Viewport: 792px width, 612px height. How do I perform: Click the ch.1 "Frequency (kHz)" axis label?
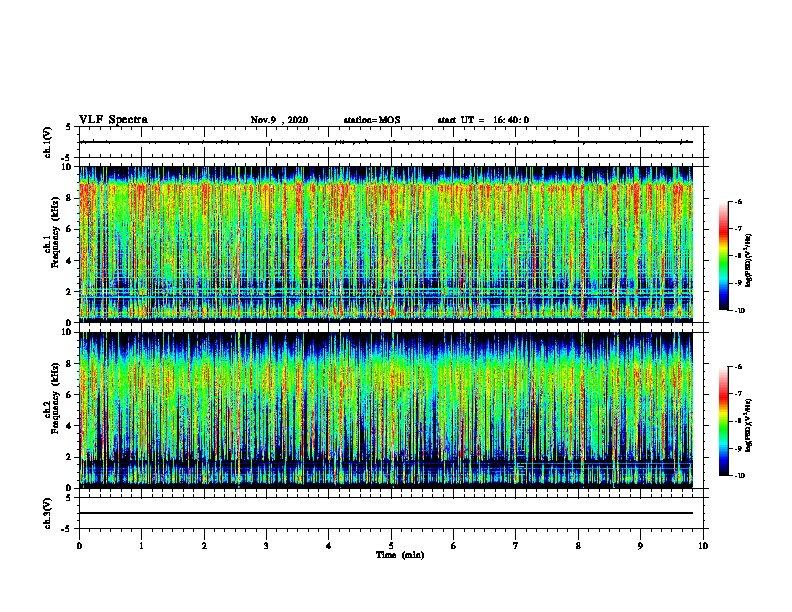click(x=56, y=230)
